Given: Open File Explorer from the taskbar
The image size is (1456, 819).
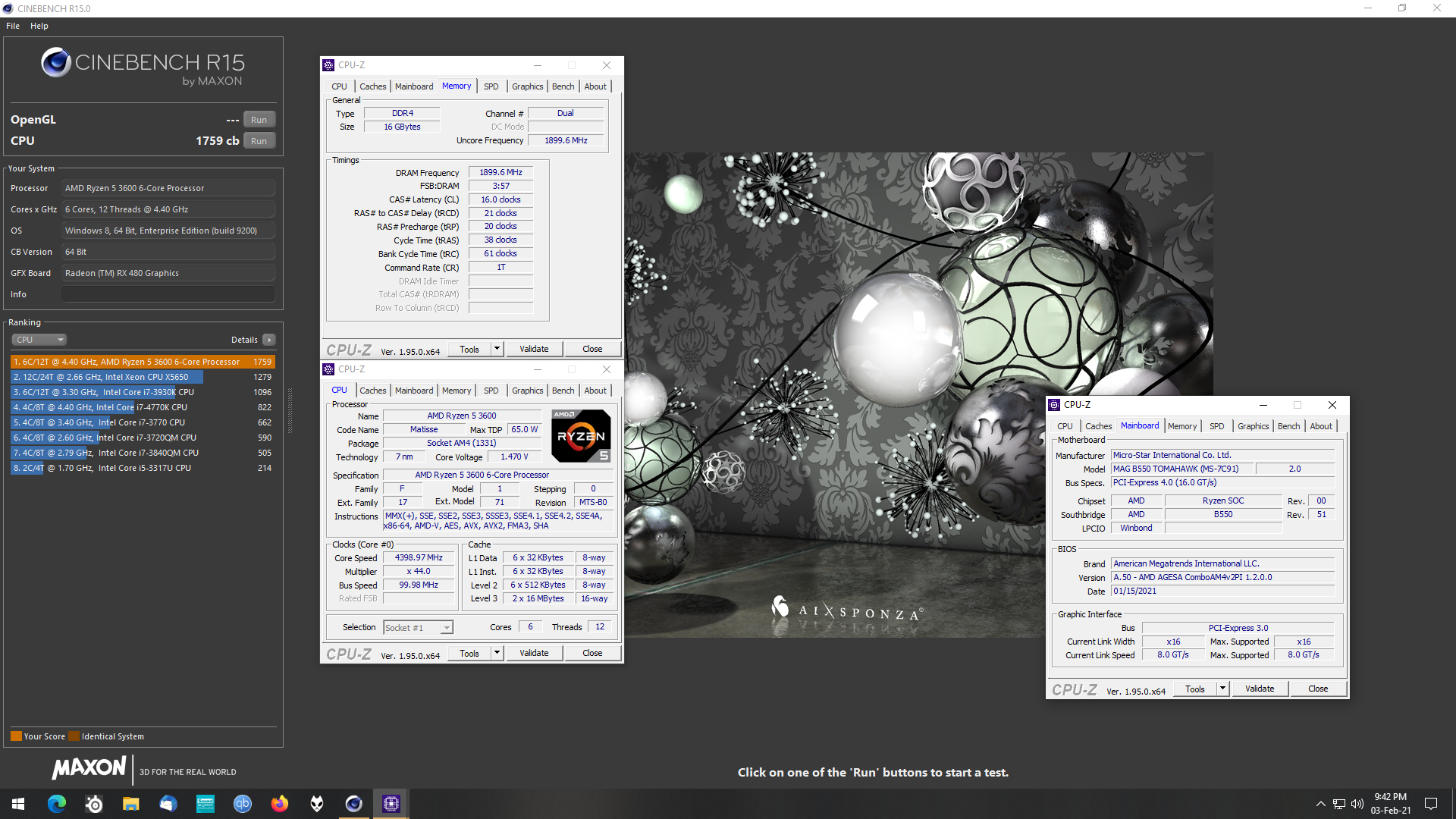Looking at the screenshot, I should (x=131, y=804).
